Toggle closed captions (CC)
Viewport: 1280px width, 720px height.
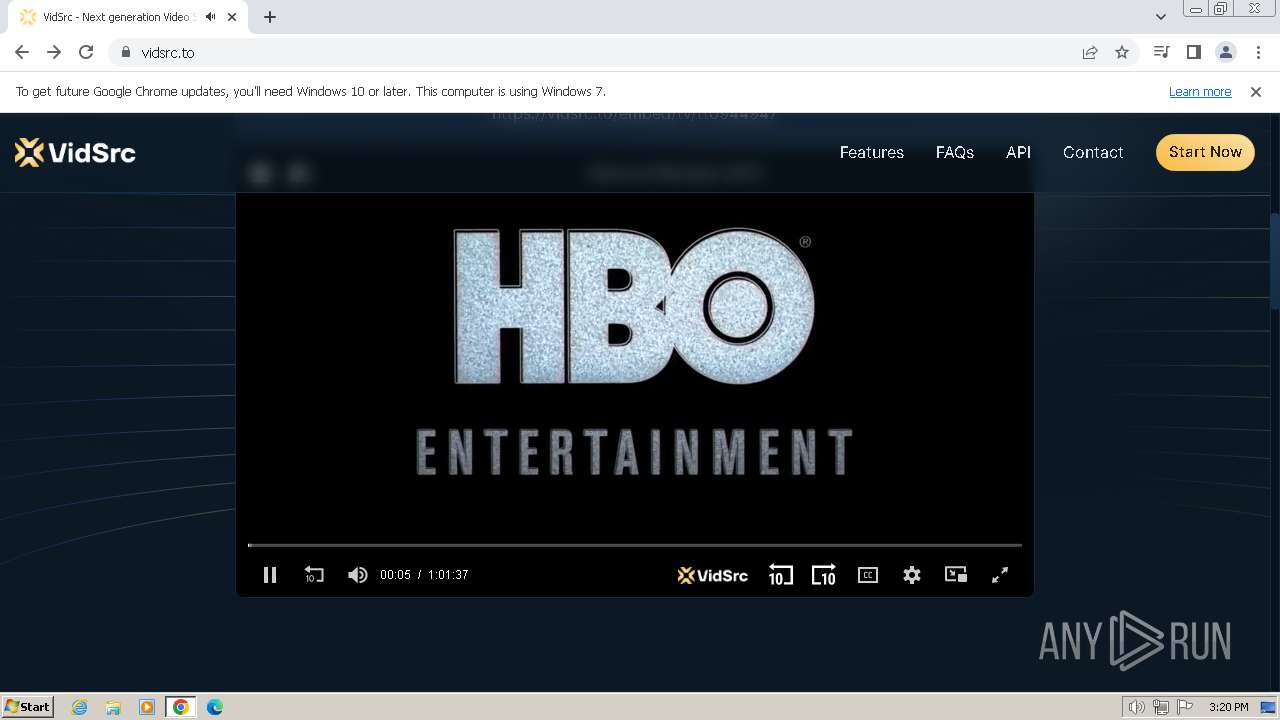click(868, 575)
